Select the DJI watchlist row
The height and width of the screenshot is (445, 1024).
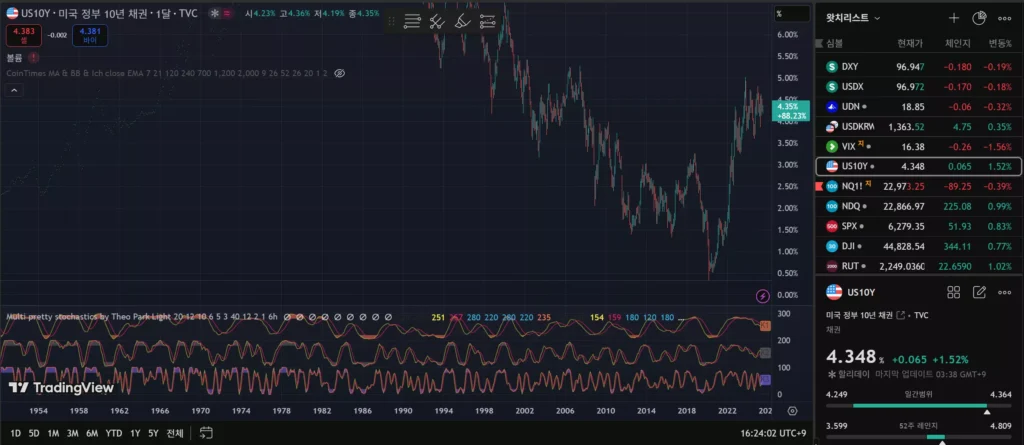[x=919, y=246]
